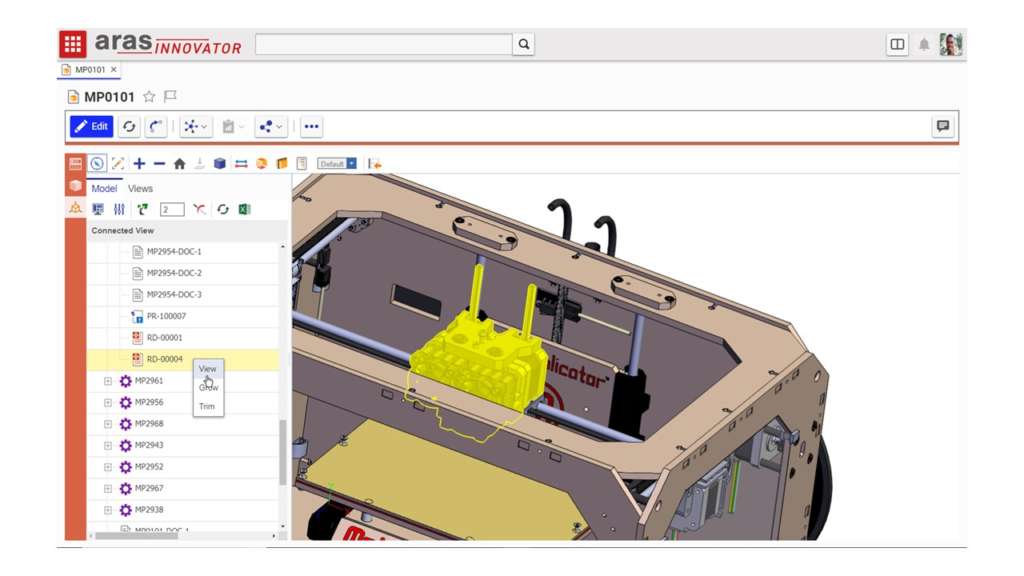Toggle favorite star for MP0101
The width and height of the screenshot is (1024, 576).
[x=149, y=97]
